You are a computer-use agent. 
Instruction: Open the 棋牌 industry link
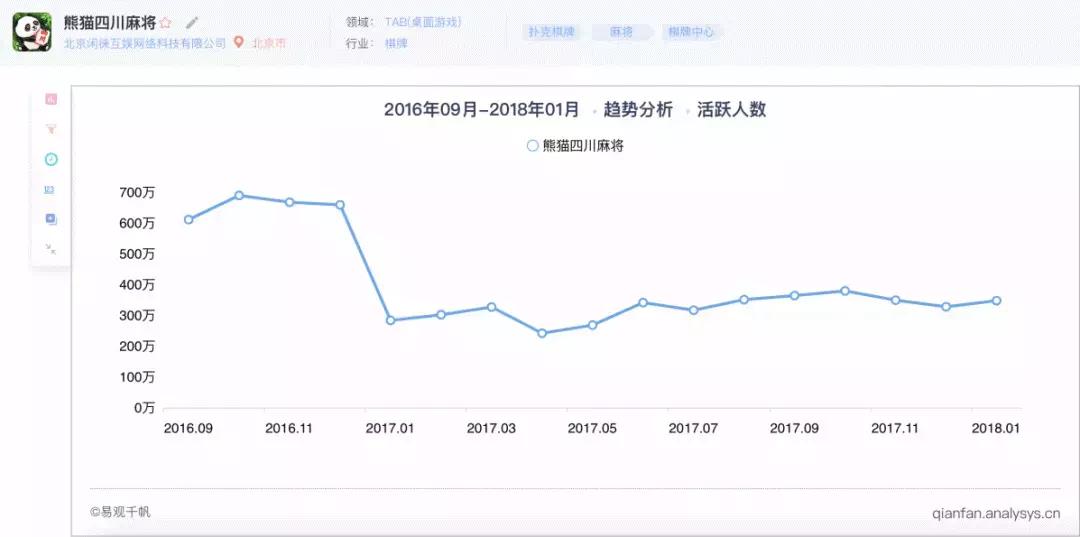(396, 43)
